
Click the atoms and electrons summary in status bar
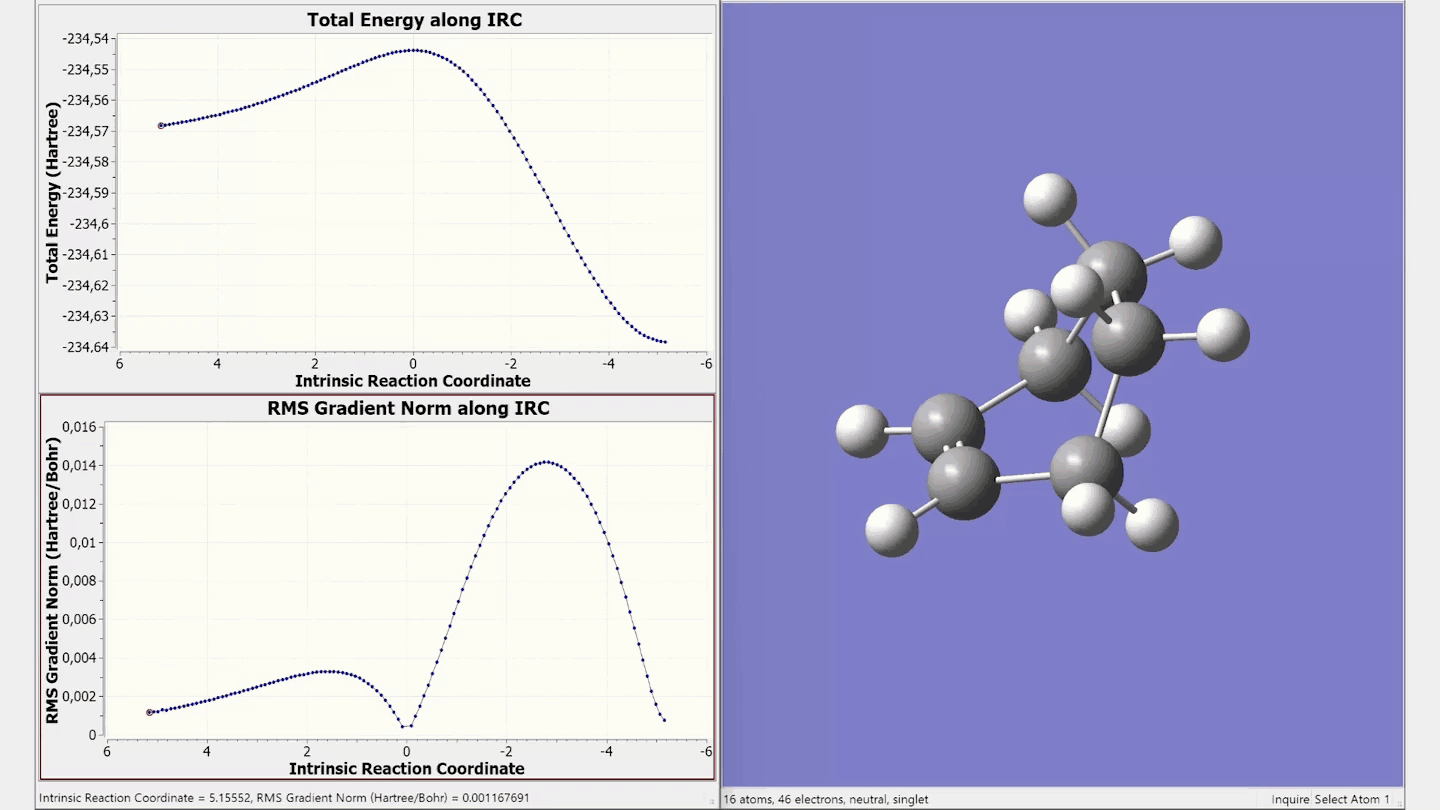tap(826, 799)
